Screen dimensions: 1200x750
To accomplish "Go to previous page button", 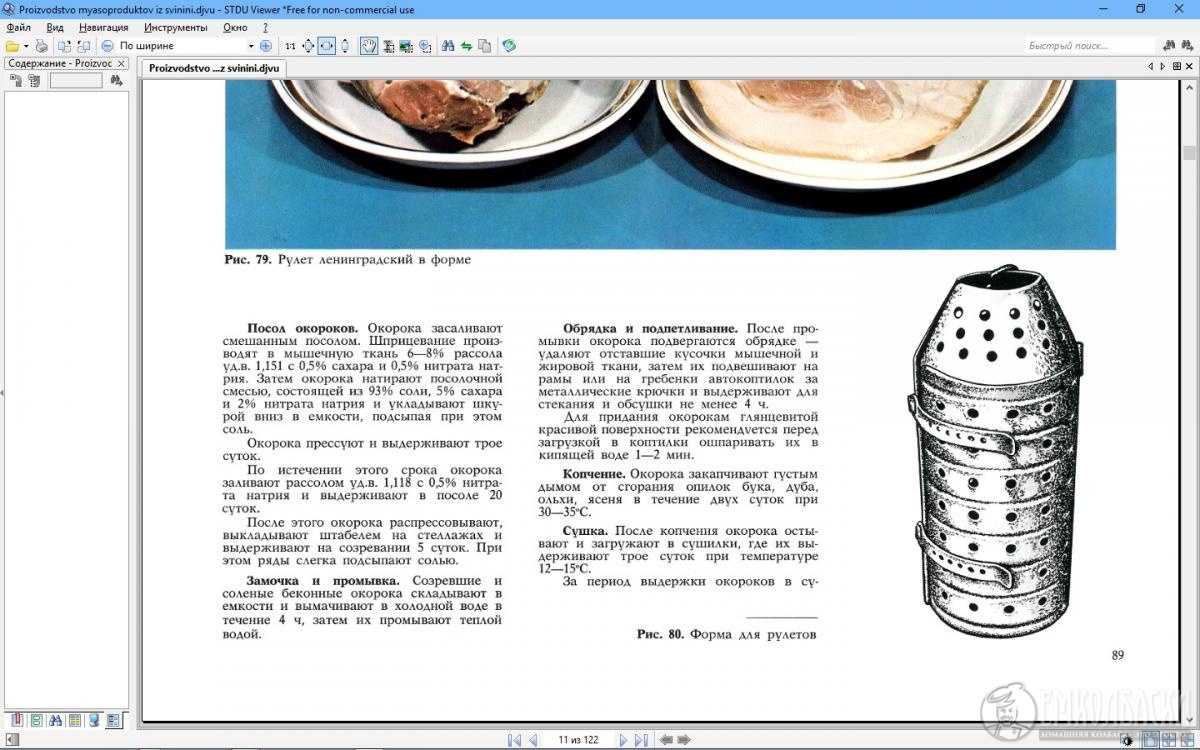I will 534,740.
